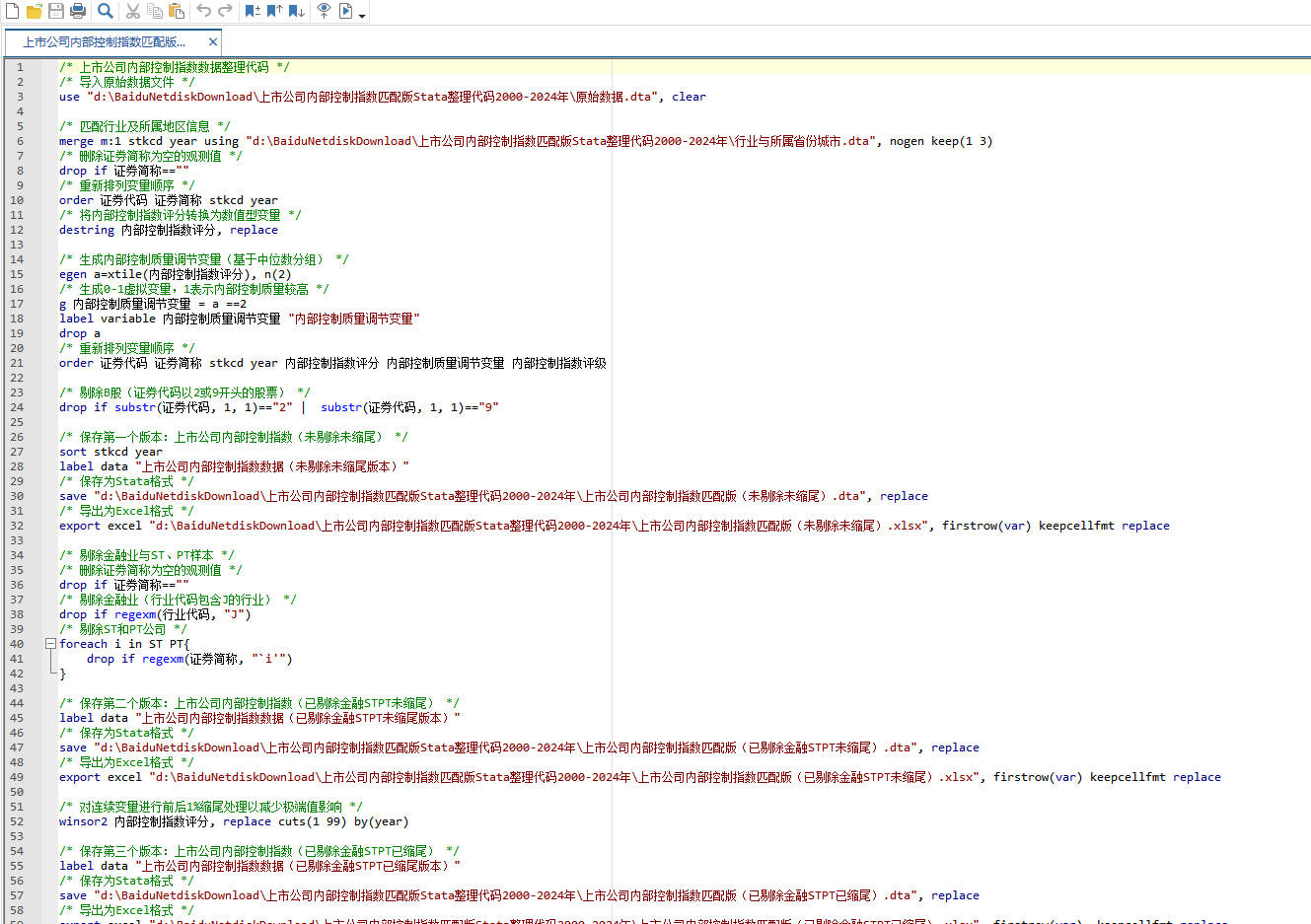This screenshot has width=1311, height=924.
Task: Click the Cut scissors icon
Action: coord(133,11)
